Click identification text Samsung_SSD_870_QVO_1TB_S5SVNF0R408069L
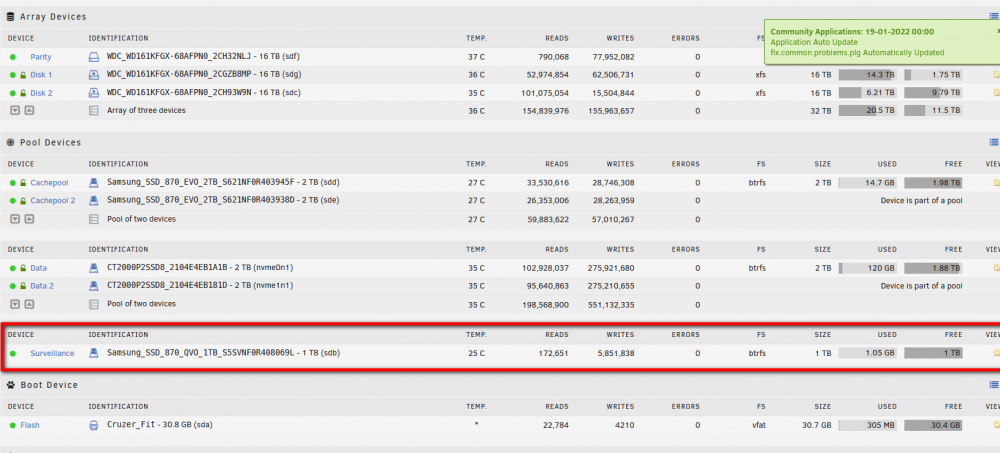The height and width of the screenshot is (453, 1000). click(x=201, y=353)
